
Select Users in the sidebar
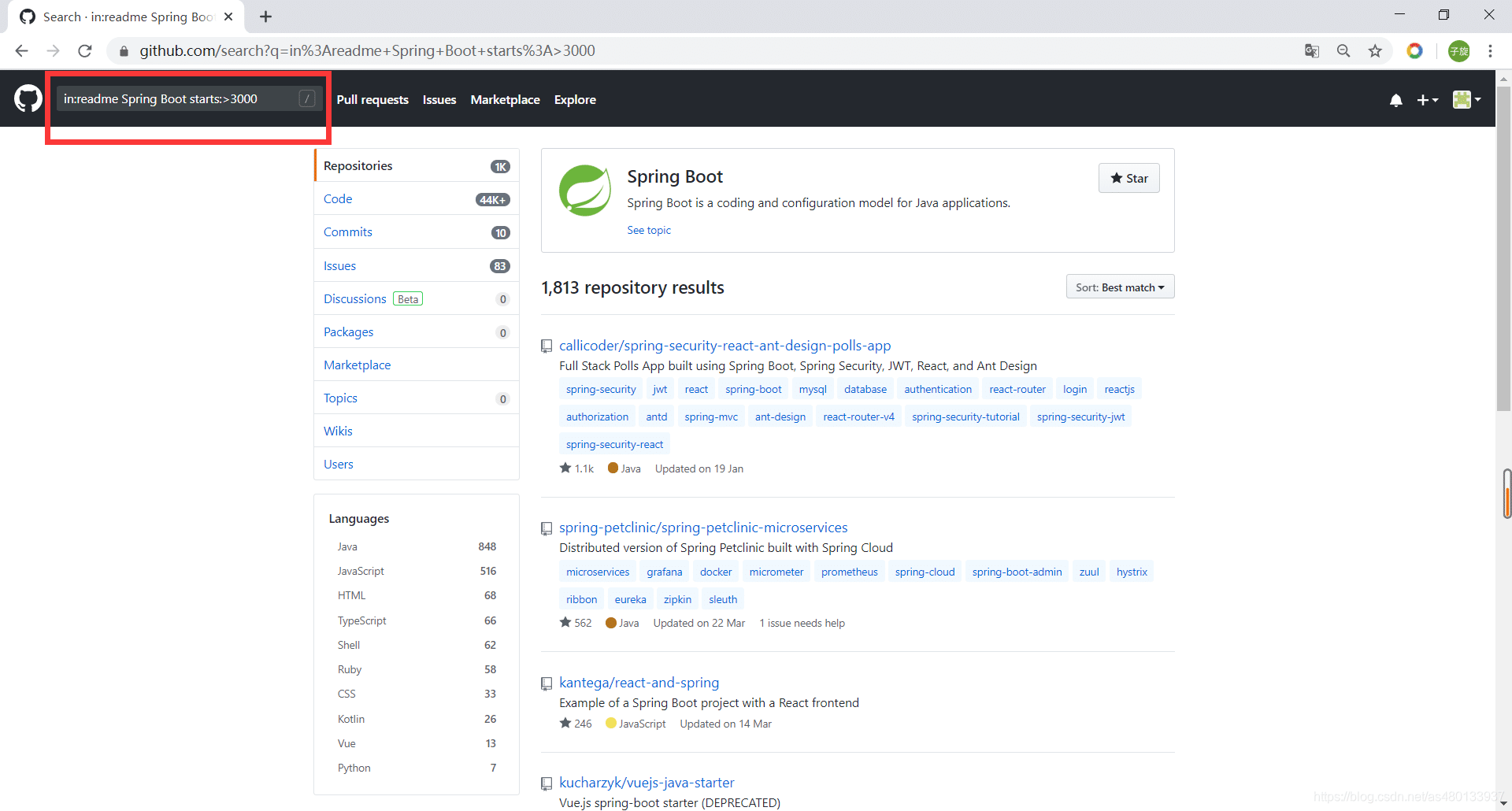tap(417, 464)
